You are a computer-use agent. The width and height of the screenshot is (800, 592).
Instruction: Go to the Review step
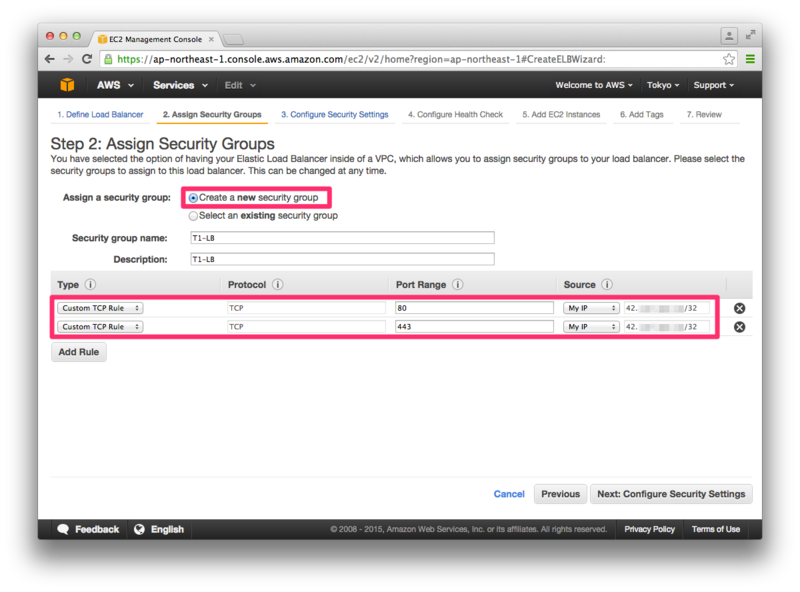tap(704, 114)
